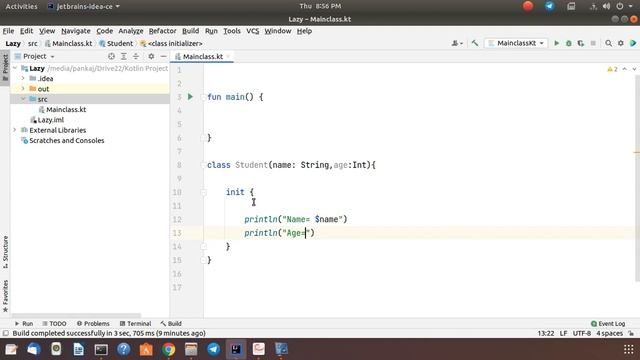The height and width of the screenshot is (360, 640).
Task: Collapse the Lazy project root node
Action: (16, 68)
